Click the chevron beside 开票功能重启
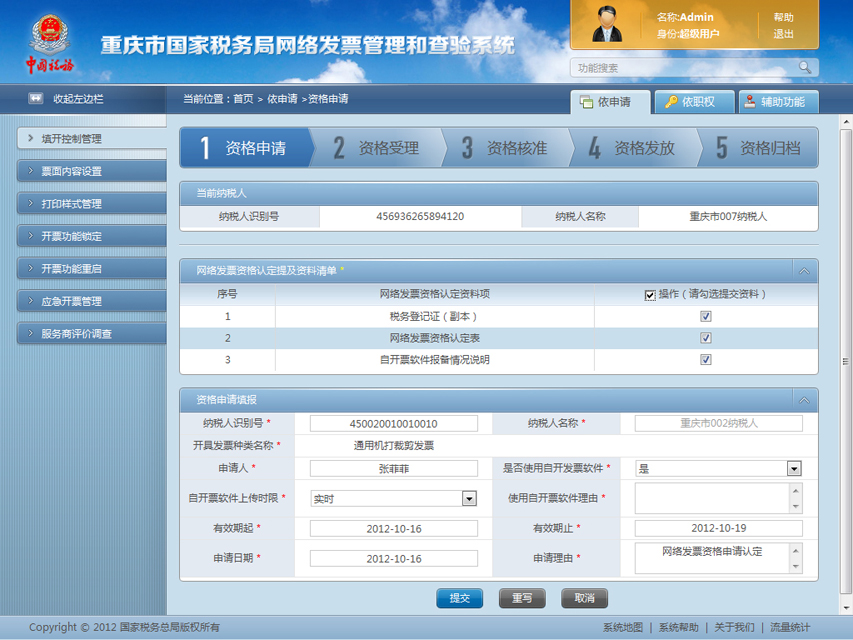Screen dimensions: 853x640 tap(31, 268)
